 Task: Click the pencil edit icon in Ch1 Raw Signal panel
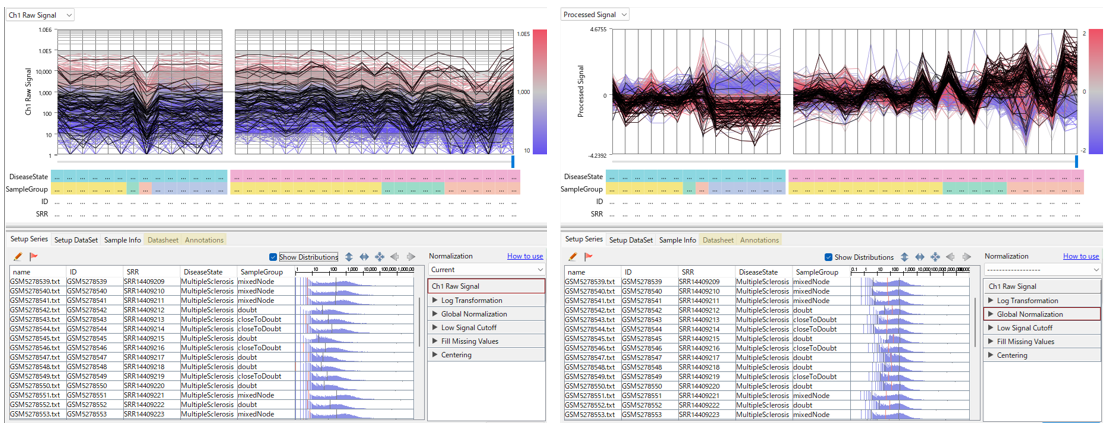pos(17,257)
